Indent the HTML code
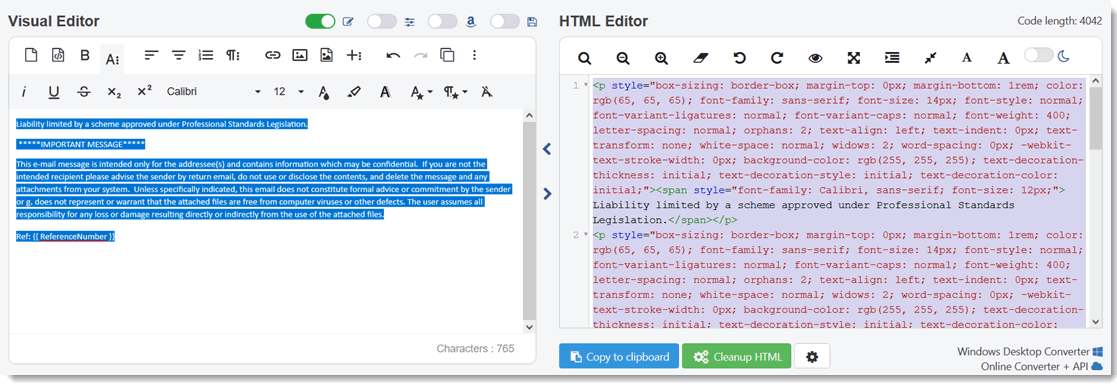 [x=892, y=58]
